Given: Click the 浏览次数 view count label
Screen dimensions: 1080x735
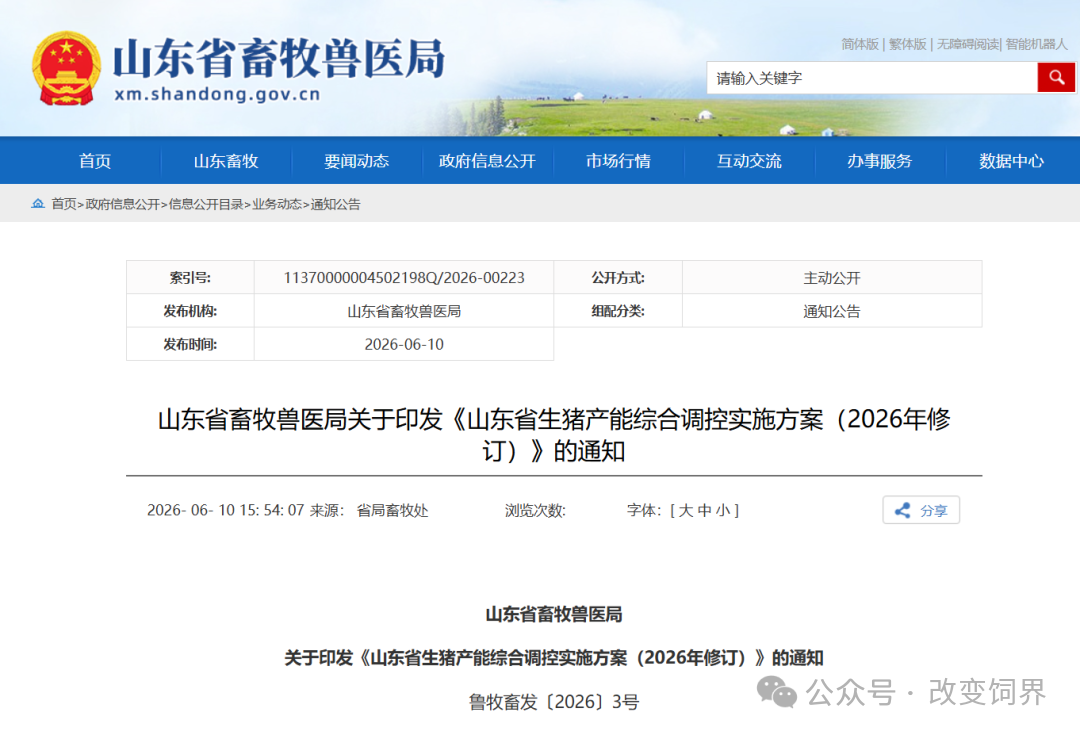Looking at the screenshot, I should [535, 510].
